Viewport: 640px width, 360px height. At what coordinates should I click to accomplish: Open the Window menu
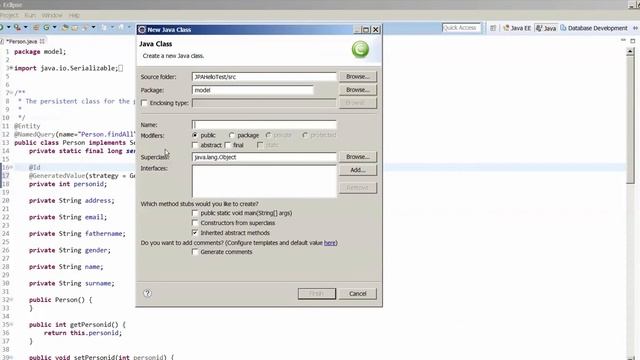[x=52, y=15]
